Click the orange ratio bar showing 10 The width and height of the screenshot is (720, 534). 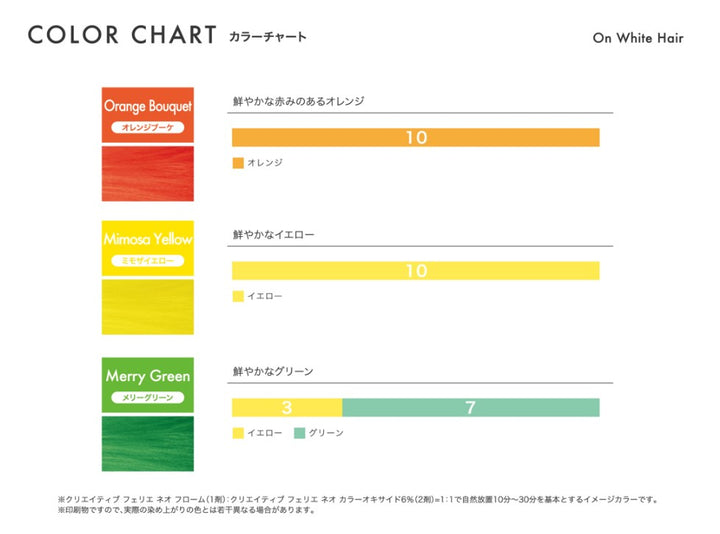415,138
